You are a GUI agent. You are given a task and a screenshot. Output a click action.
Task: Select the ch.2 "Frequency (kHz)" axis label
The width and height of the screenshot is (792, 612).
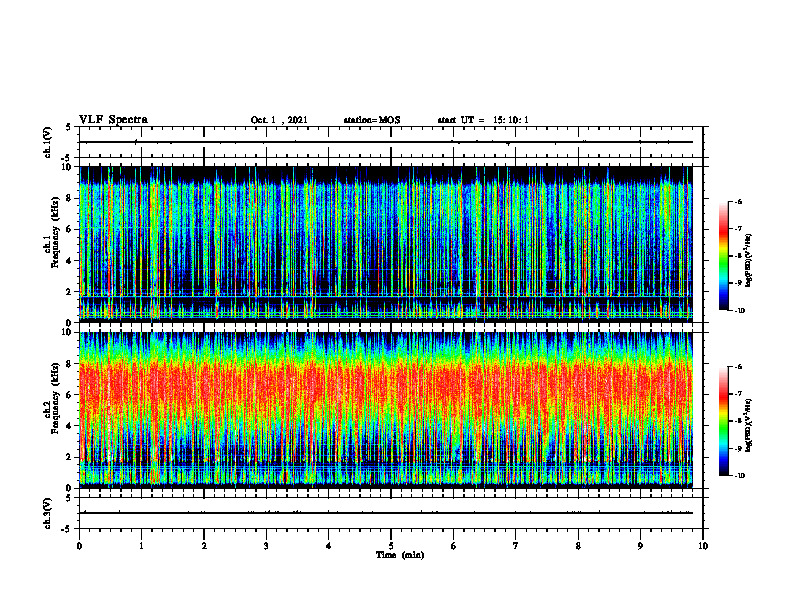tap(56, 398)
